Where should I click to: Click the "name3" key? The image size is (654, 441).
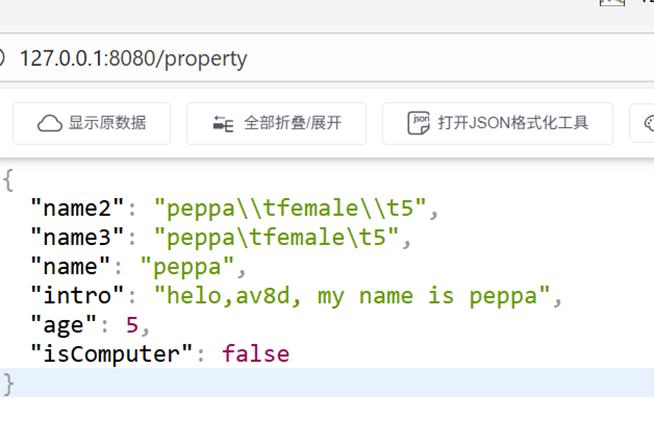point(78,237)
